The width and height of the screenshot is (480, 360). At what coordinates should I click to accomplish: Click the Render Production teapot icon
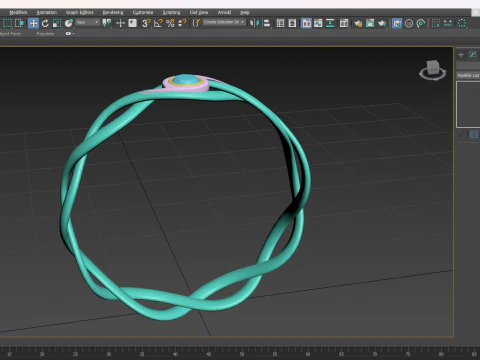[x=382, y=23]
